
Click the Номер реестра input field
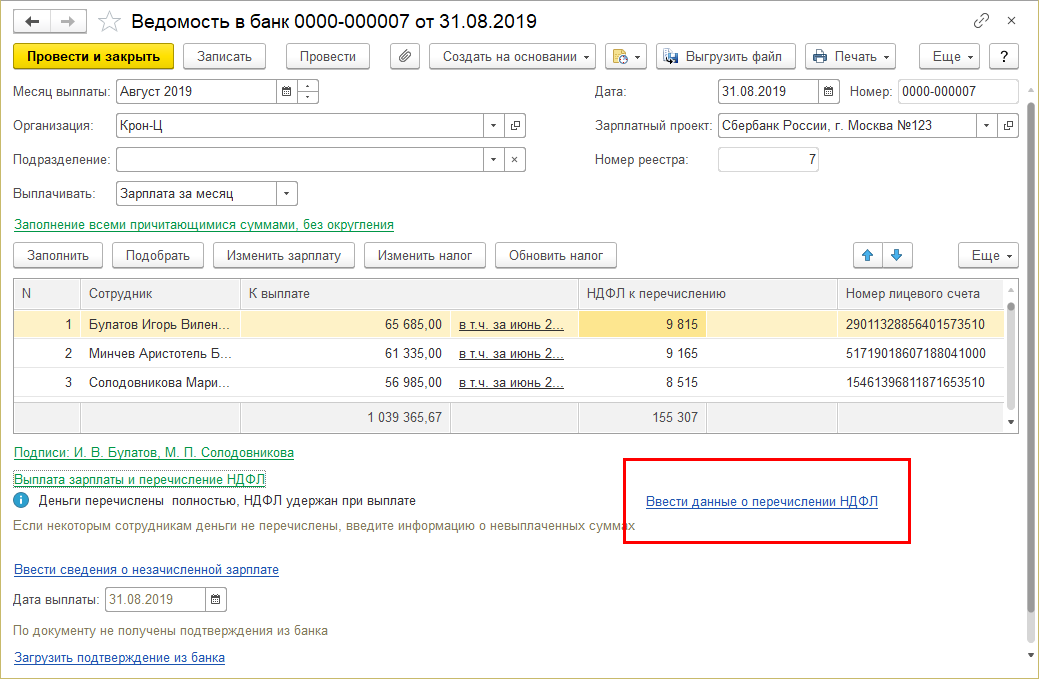click(x=768, y=160)
